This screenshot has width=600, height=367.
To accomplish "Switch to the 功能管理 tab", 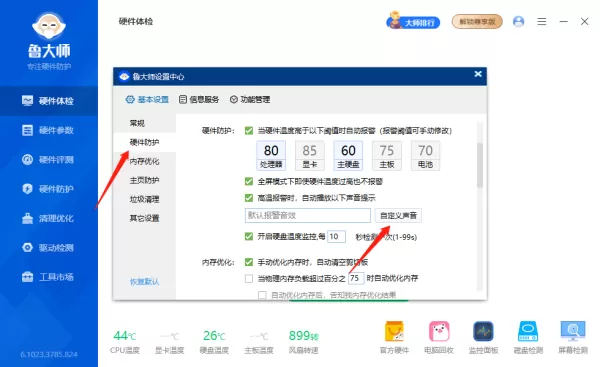I will coord(250,99).
